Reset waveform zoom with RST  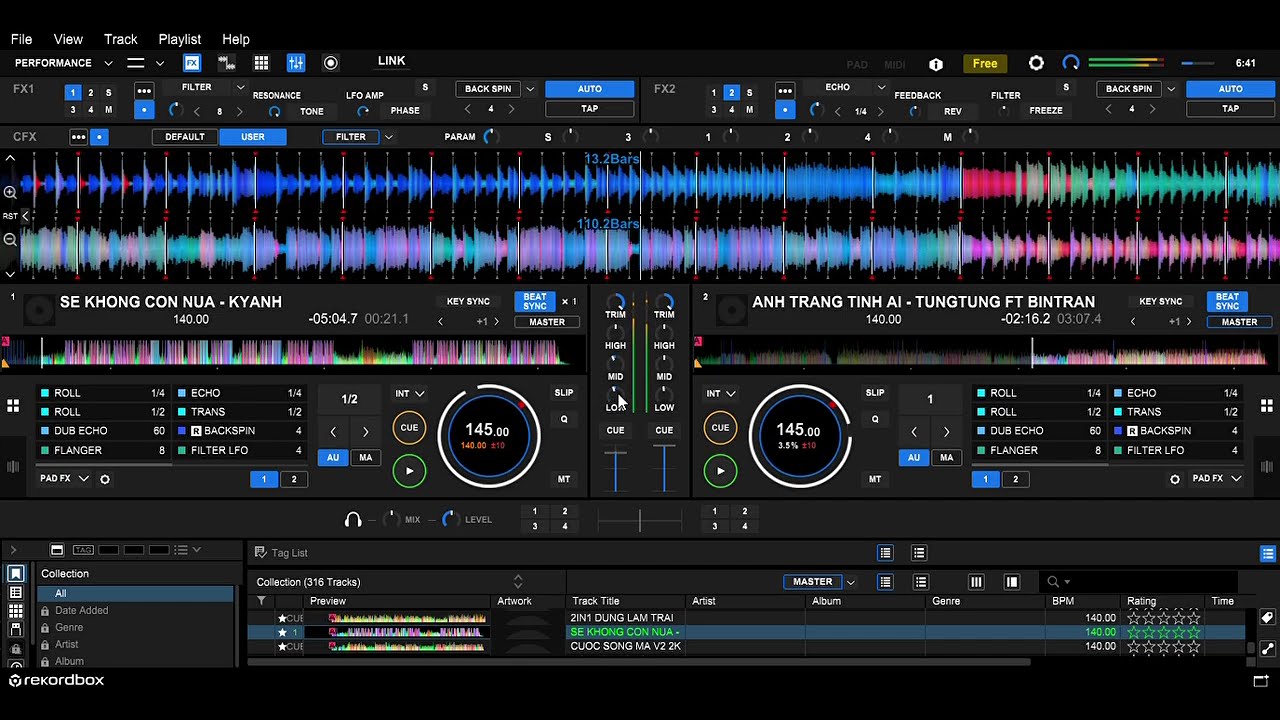tap(10, 216)
